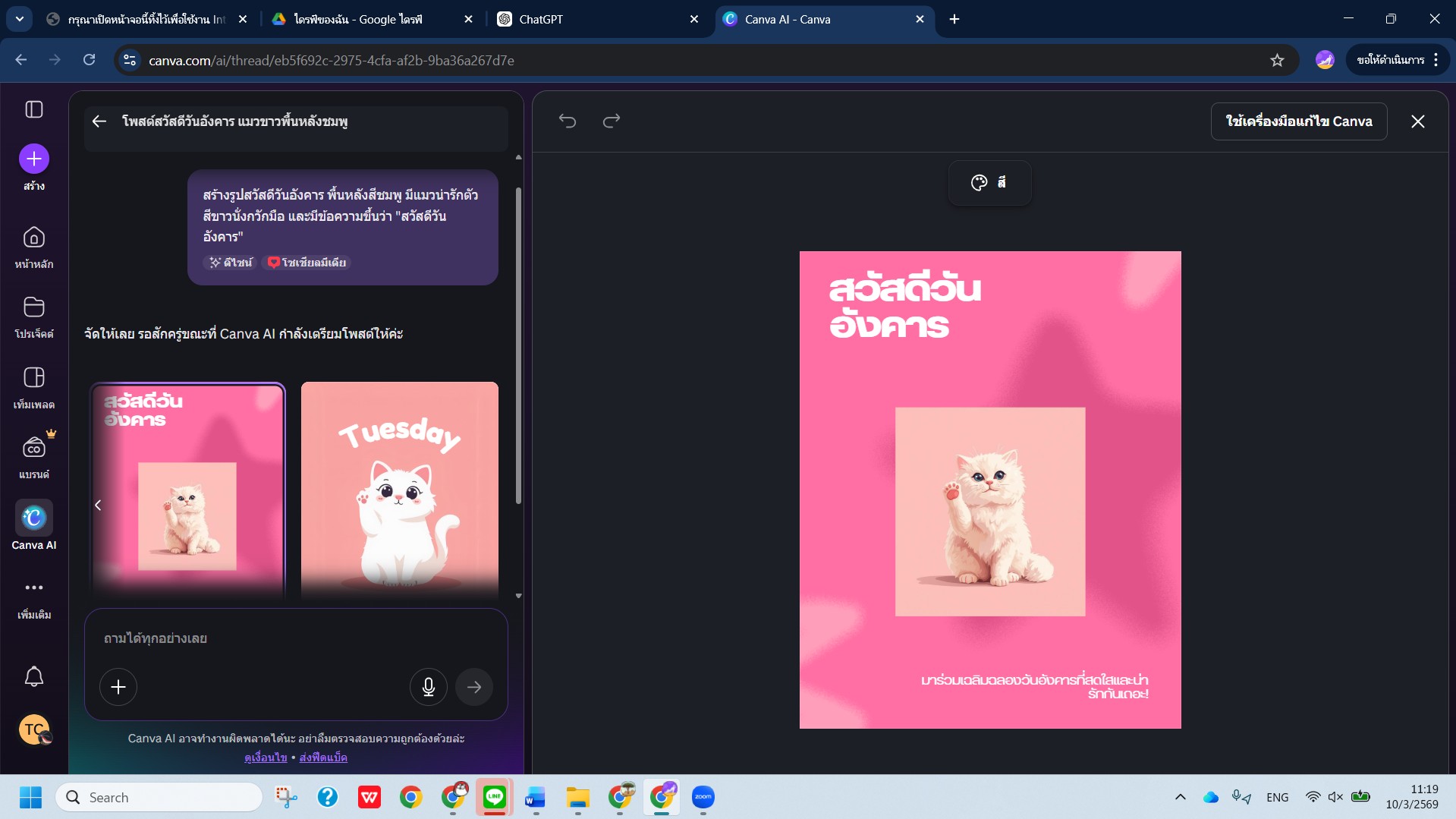Open the tab search dropdown arrow
This screenshot has height=819, width=1456.
pos(20,19)
